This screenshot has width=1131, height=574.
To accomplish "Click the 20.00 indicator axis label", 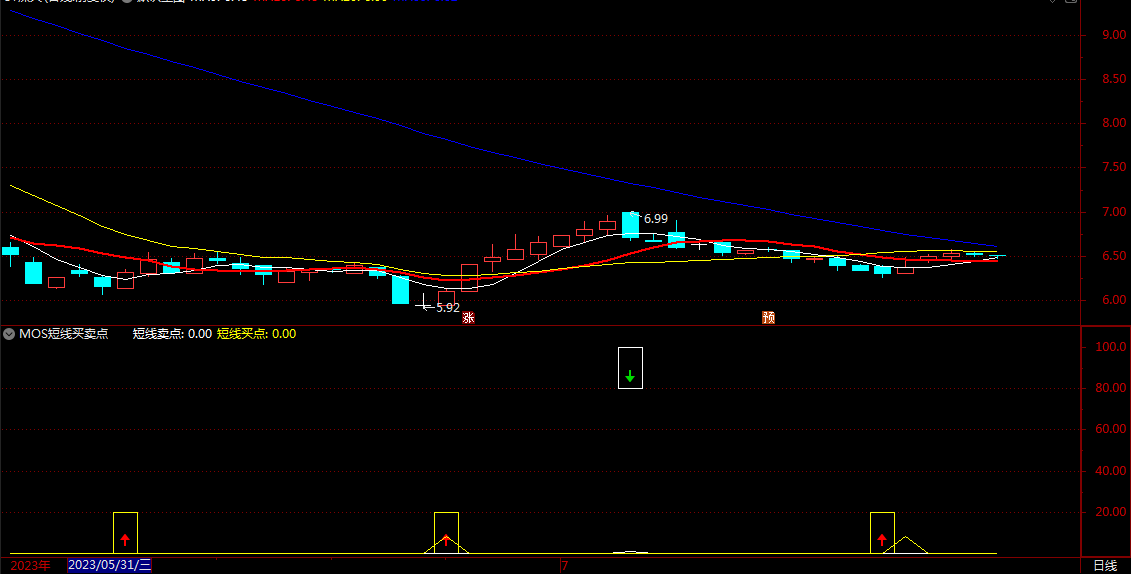I will click(x=1111, y=513).
